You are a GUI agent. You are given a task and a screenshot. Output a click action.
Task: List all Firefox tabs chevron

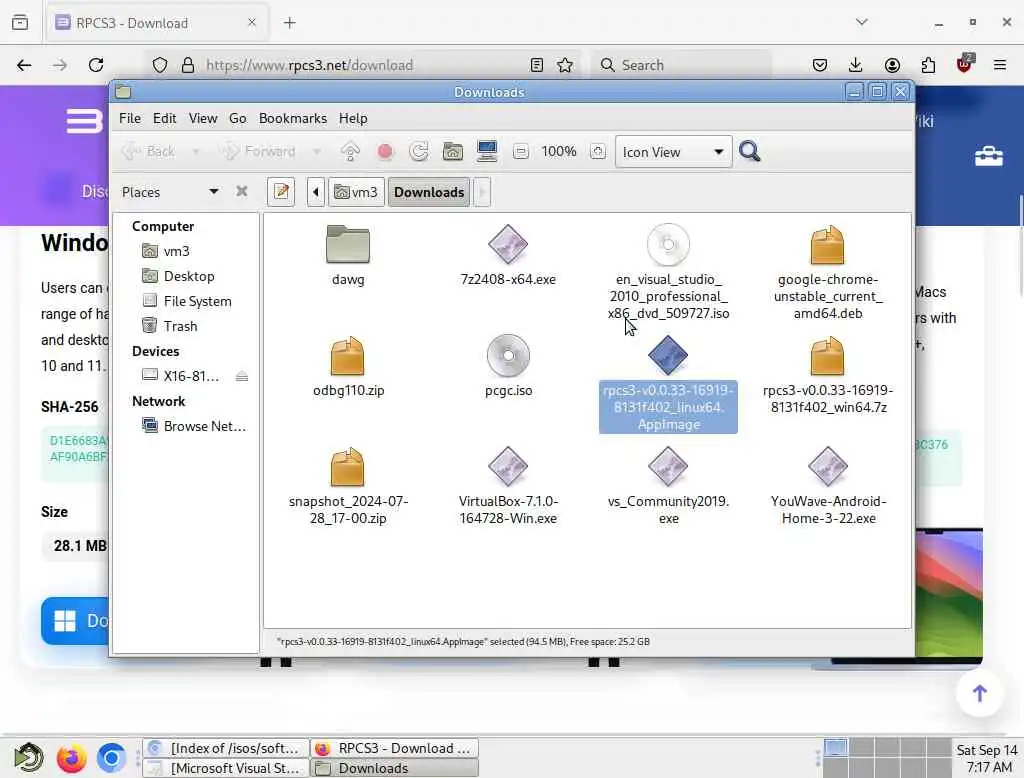tap(862, 22)
